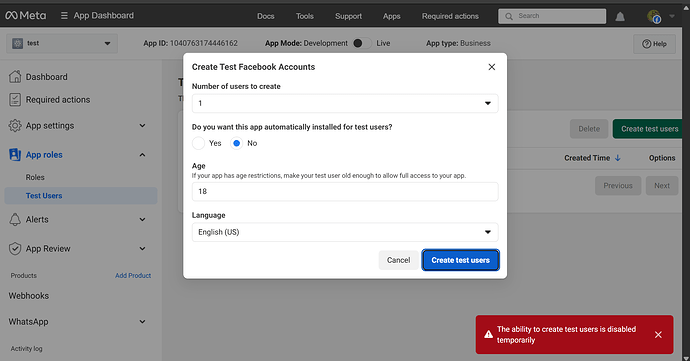This screenshot has width=690, height=361.
Task: Open the profile avatar menu
Action: click(654, 17)
